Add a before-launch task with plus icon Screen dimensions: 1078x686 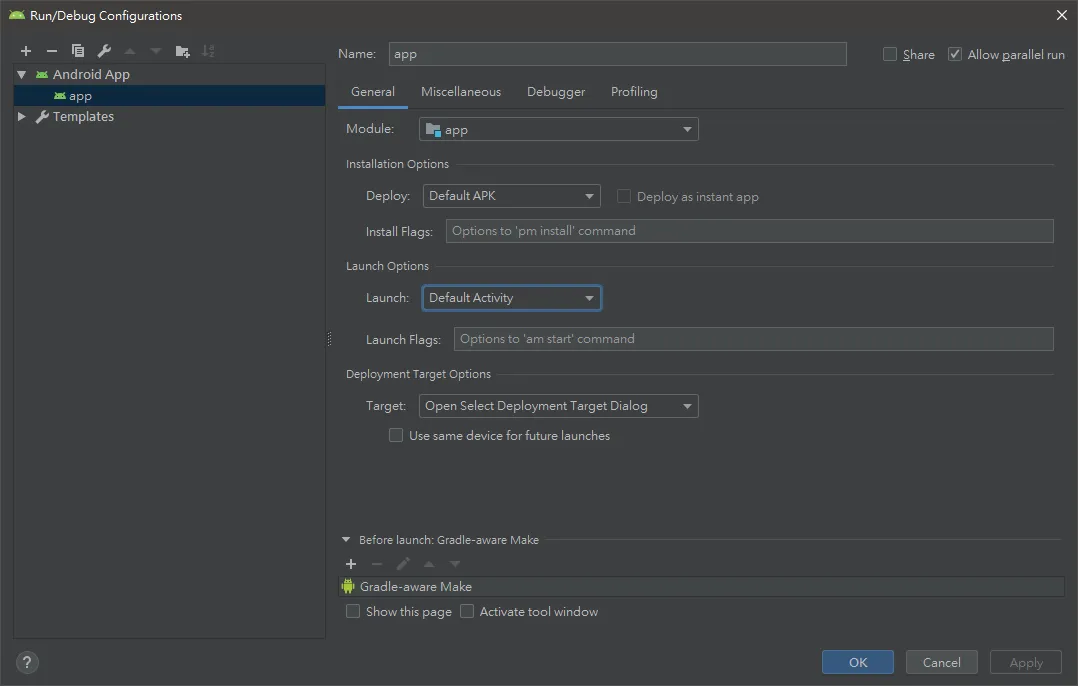[351, 564]
